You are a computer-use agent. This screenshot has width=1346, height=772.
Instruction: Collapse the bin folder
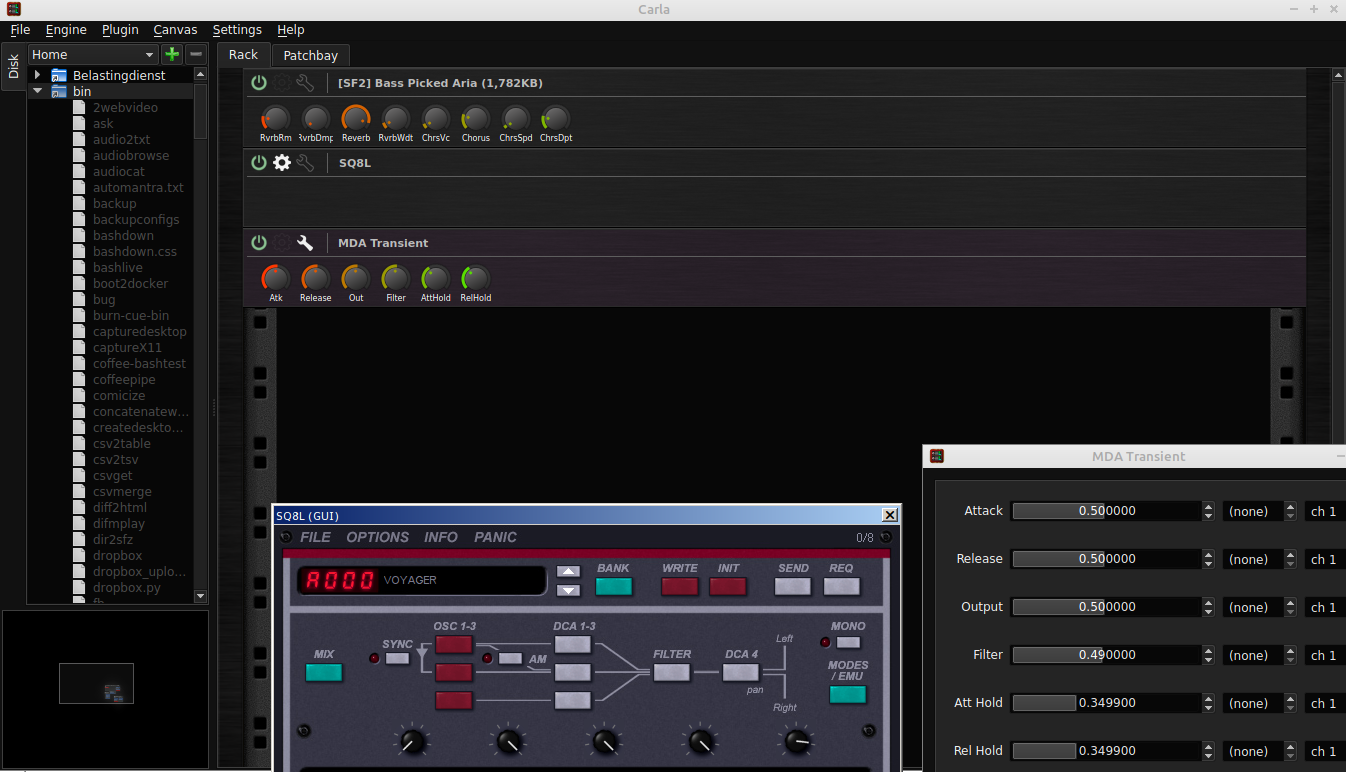coord(38,91)
